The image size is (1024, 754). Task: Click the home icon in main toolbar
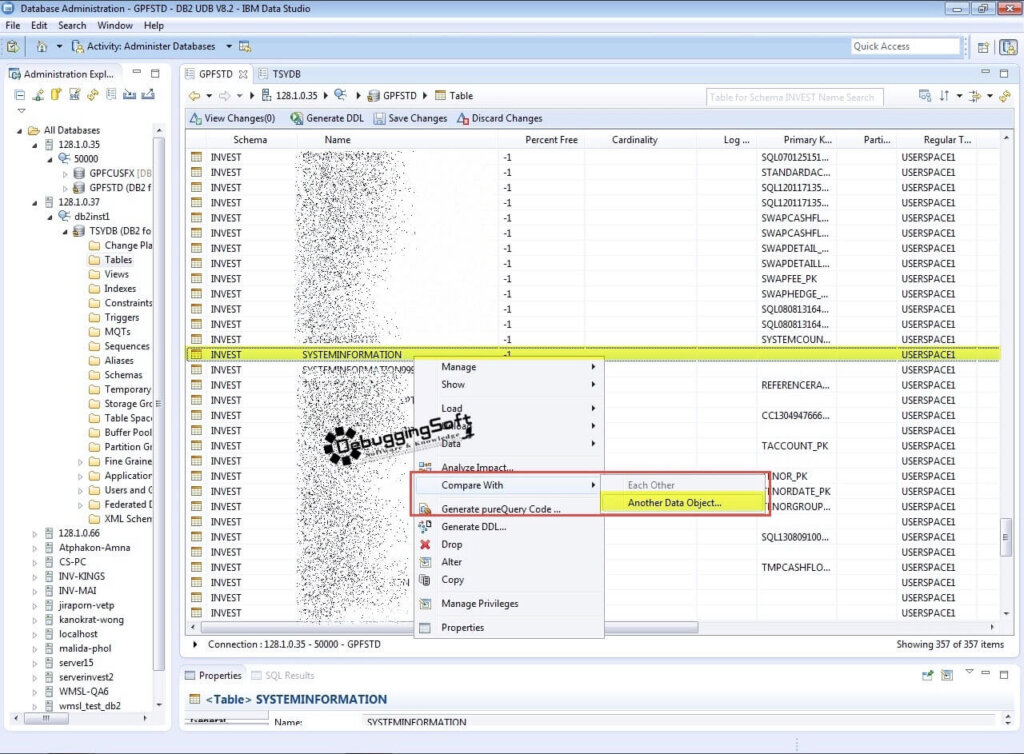pos(42,46)
